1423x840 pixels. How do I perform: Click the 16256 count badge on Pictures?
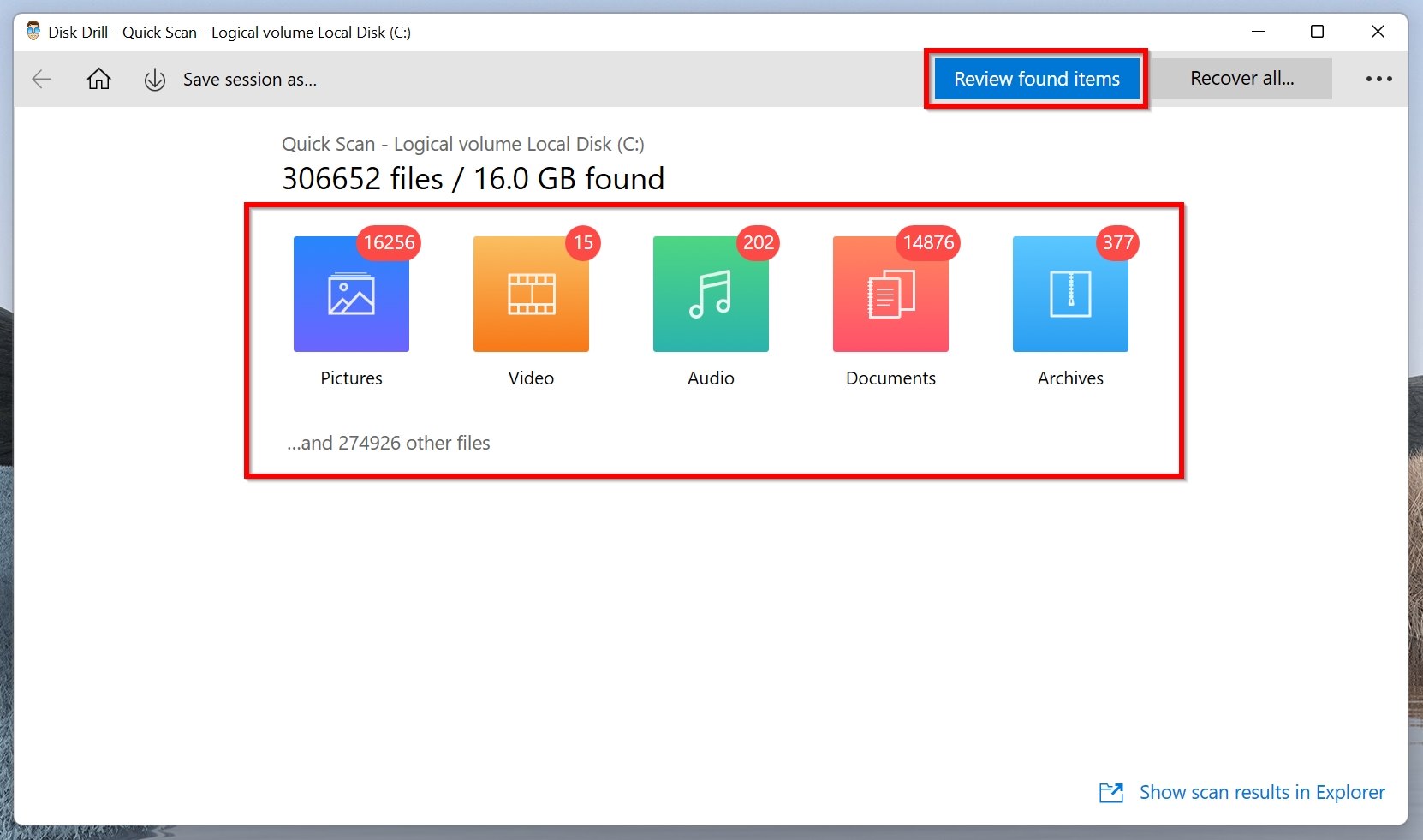(x=389, y=243)
